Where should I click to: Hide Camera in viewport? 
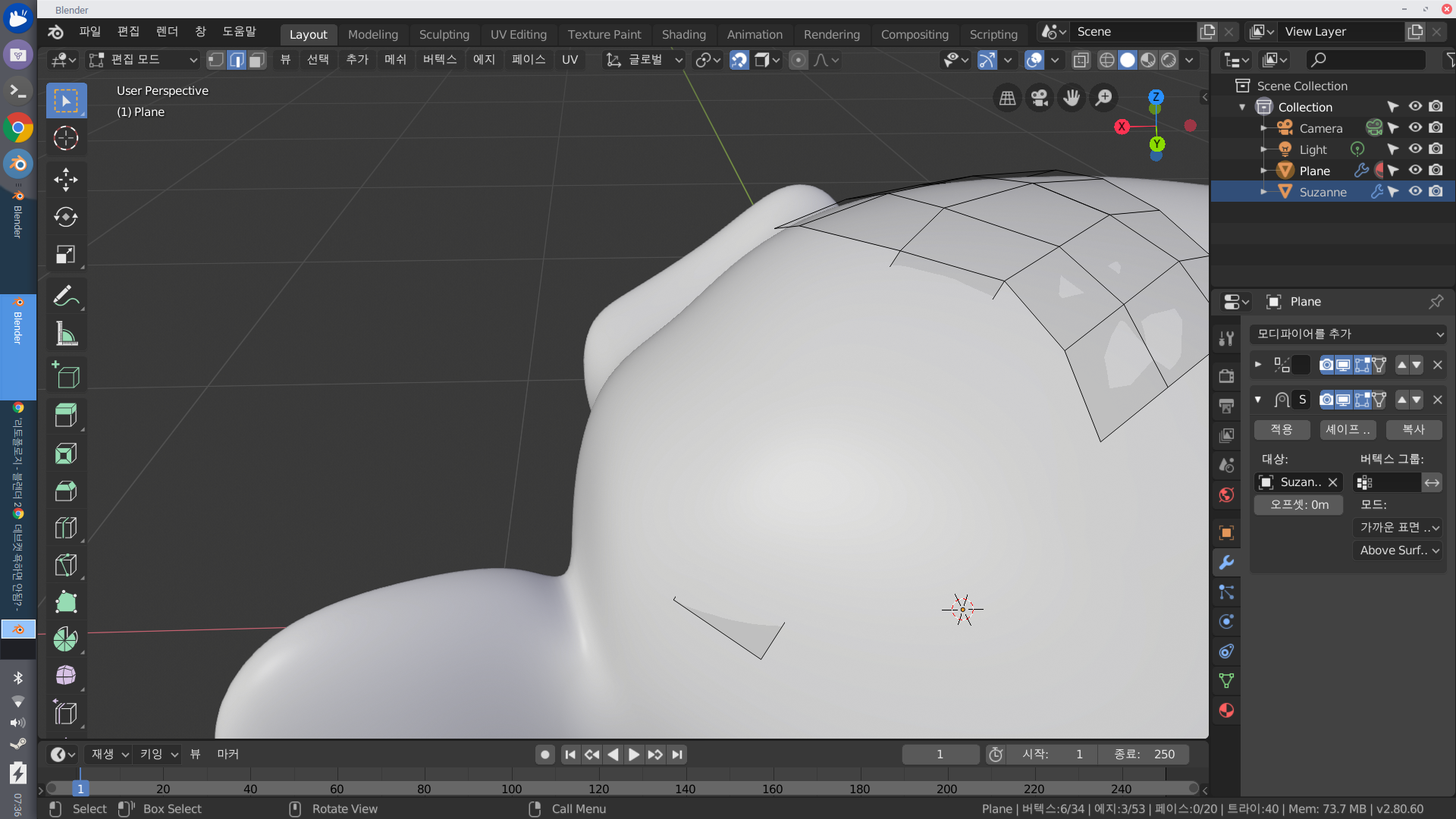(1415, 128)
